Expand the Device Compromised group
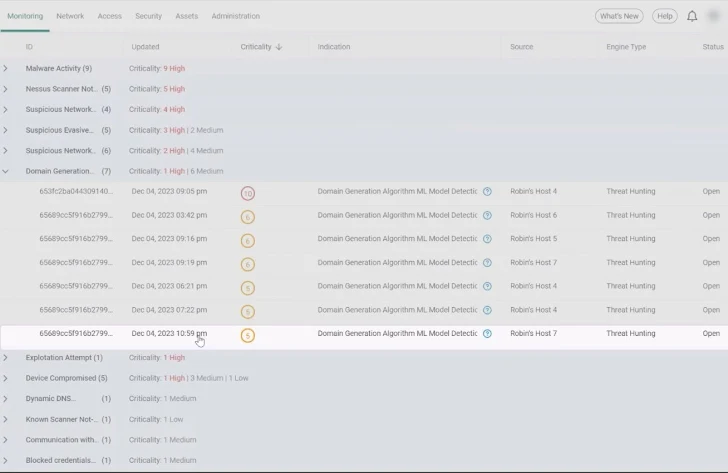This screenshot has height=473, width=728. click(6, 378)
